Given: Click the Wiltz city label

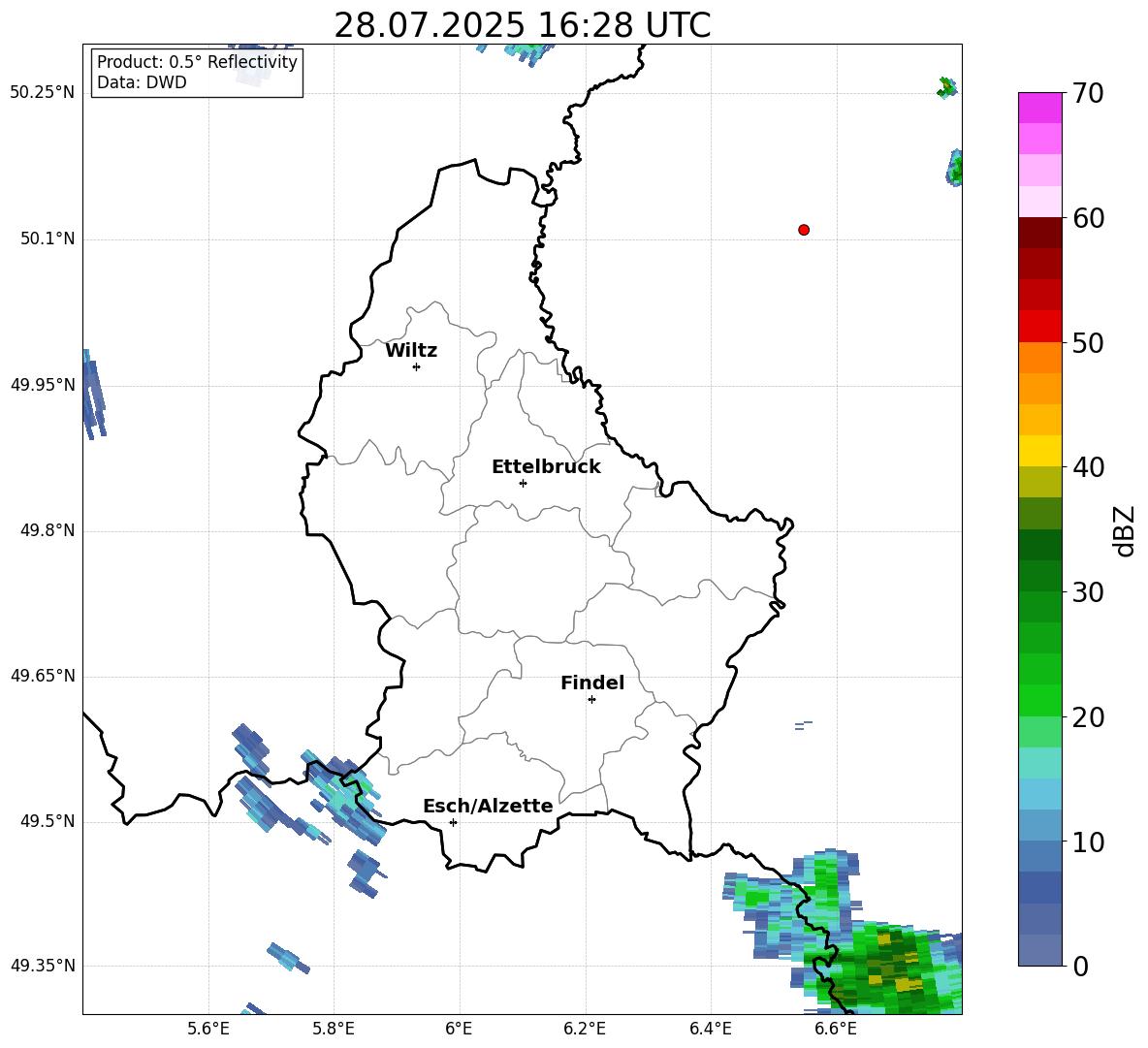Looking at the screenshot, I should click(x=411, y=351).
